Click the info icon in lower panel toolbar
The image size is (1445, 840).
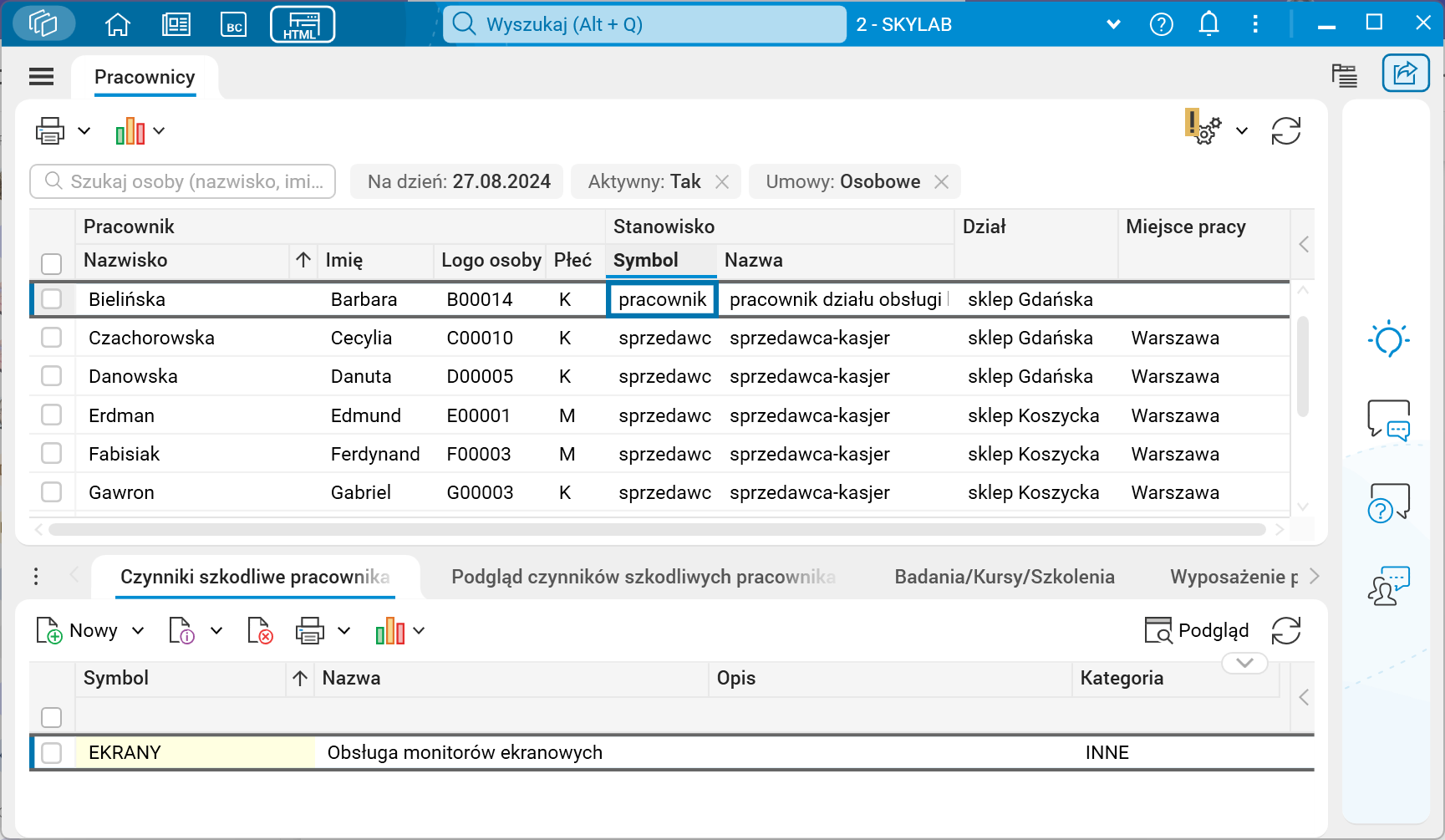click(x=183, y=631)
